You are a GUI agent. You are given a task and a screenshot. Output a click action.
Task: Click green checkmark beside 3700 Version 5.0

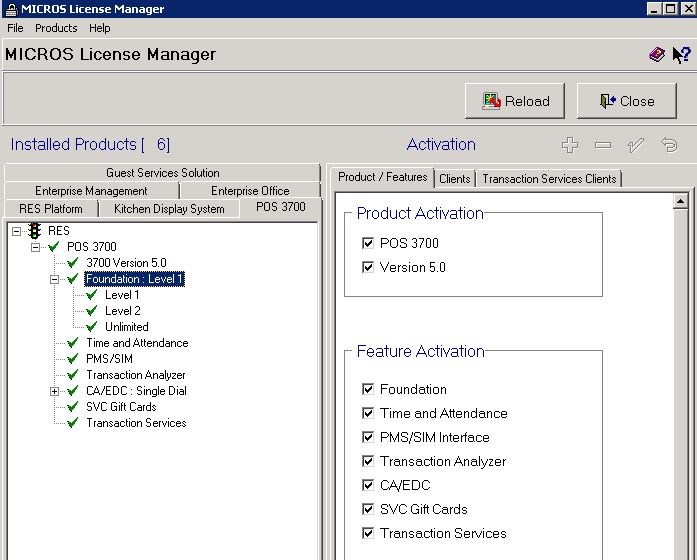point(72,263)
